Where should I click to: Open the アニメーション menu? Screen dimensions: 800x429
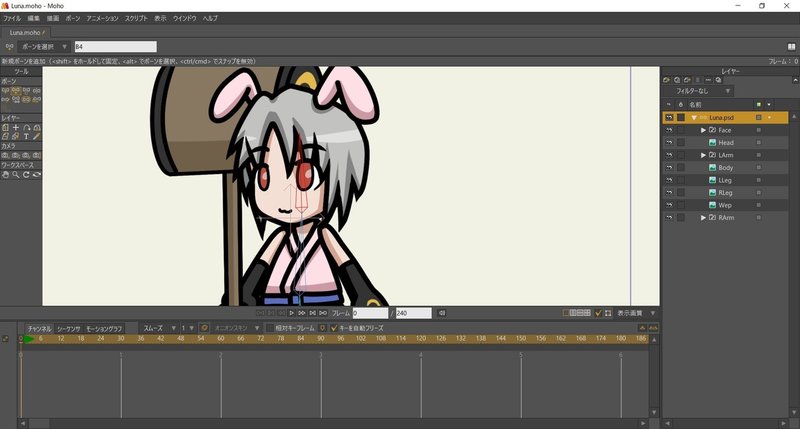[x=102, y=18]
